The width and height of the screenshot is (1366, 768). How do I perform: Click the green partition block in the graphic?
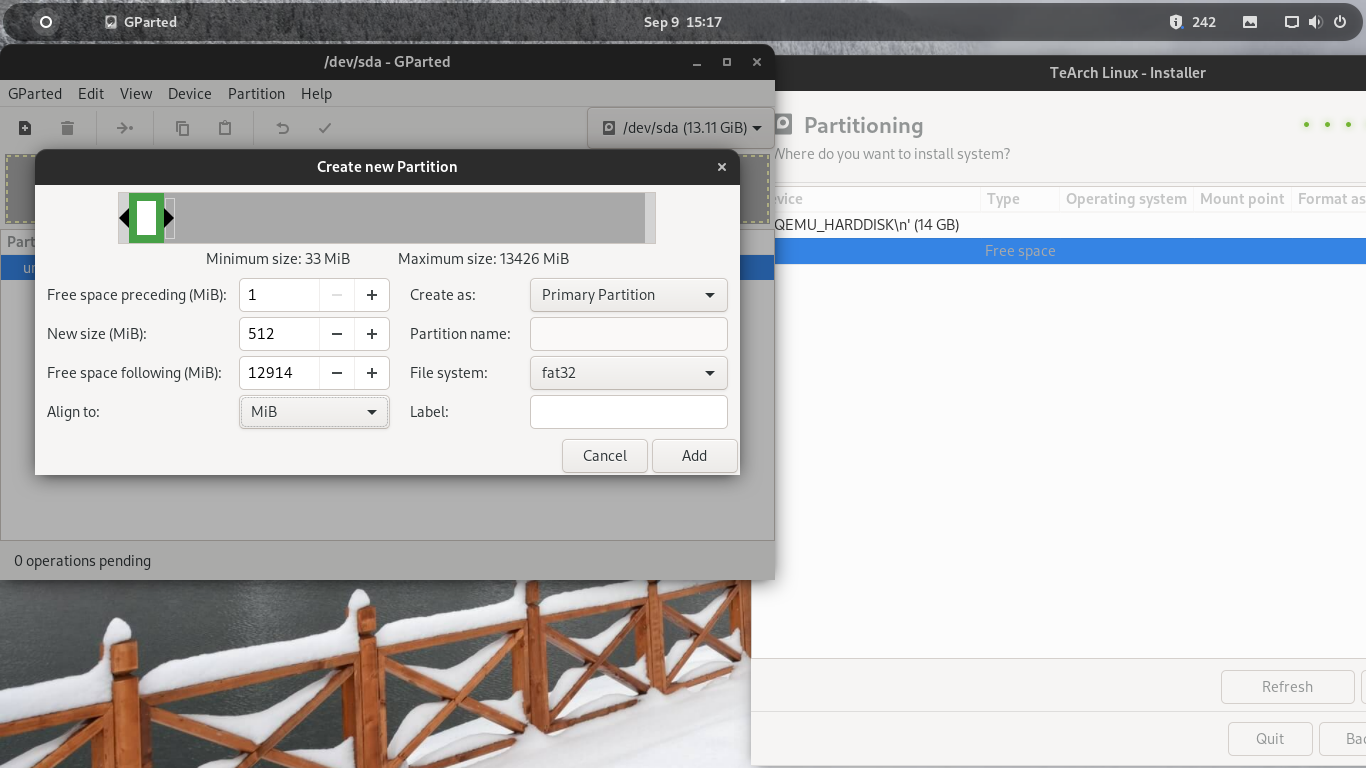pos(147,217)
